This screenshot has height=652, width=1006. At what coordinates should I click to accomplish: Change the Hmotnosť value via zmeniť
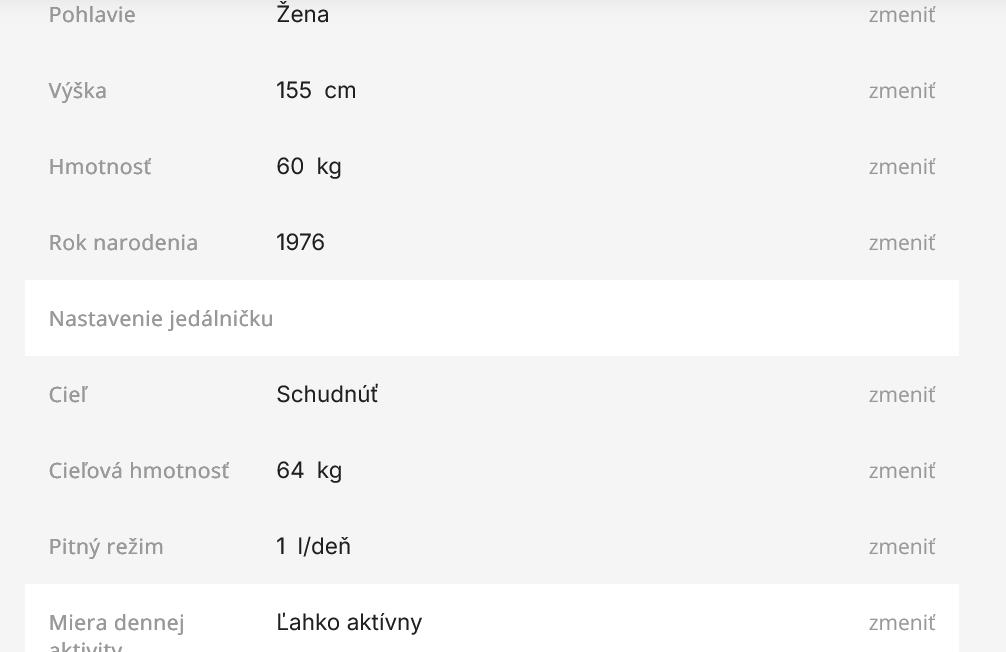(x=901, y=167)
